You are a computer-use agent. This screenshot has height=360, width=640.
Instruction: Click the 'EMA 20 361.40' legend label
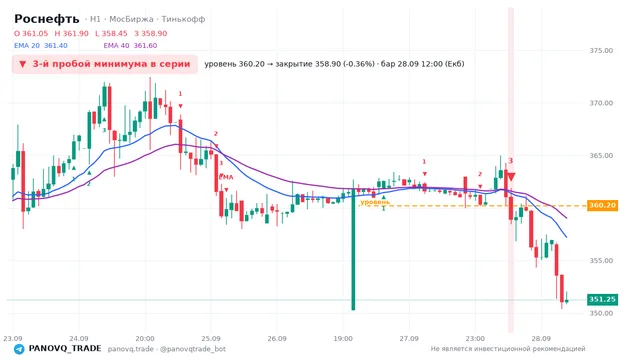pyautogui.click(x=41, y=46)
